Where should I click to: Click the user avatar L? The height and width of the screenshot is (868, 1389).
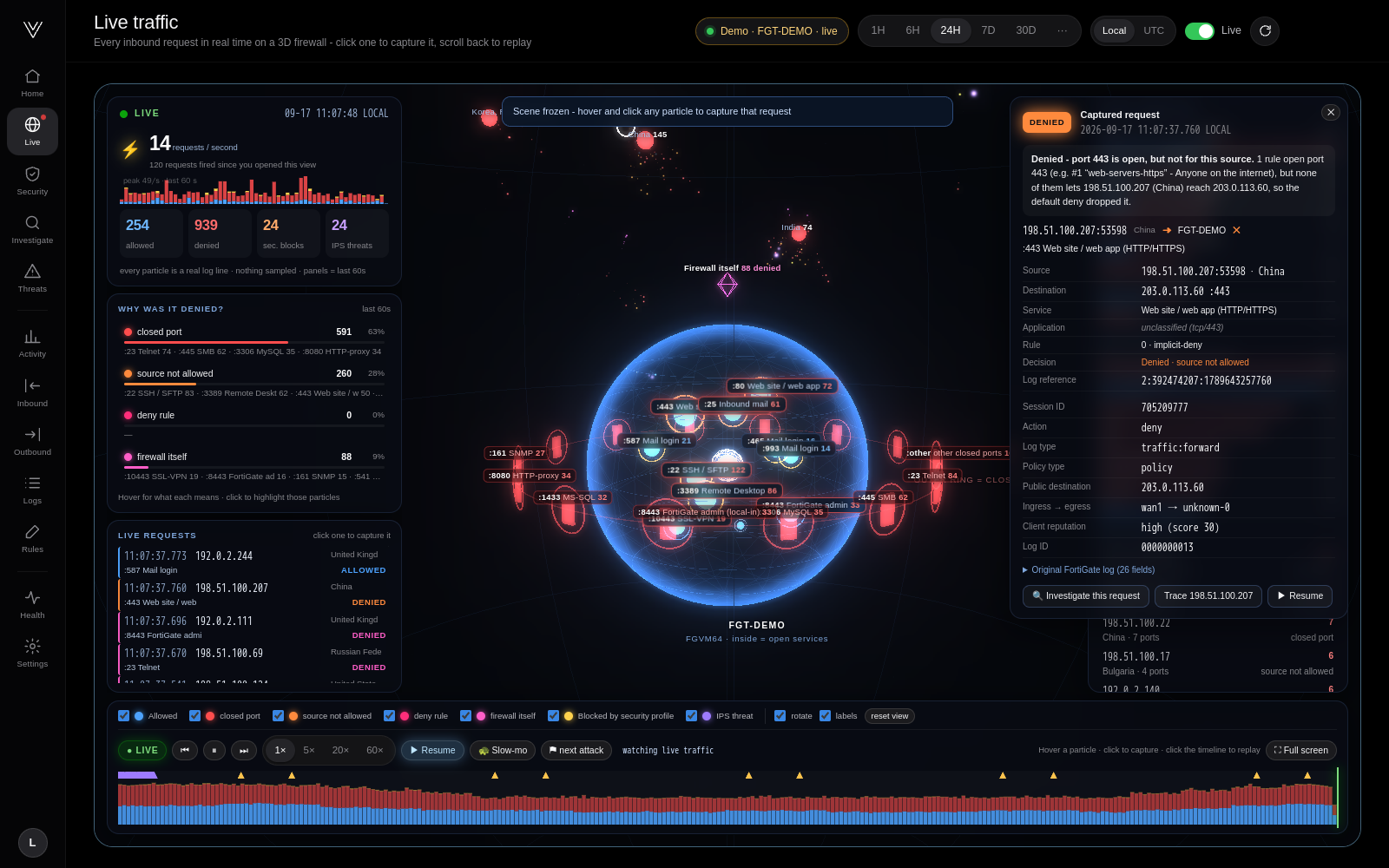[x=33, y=842]
